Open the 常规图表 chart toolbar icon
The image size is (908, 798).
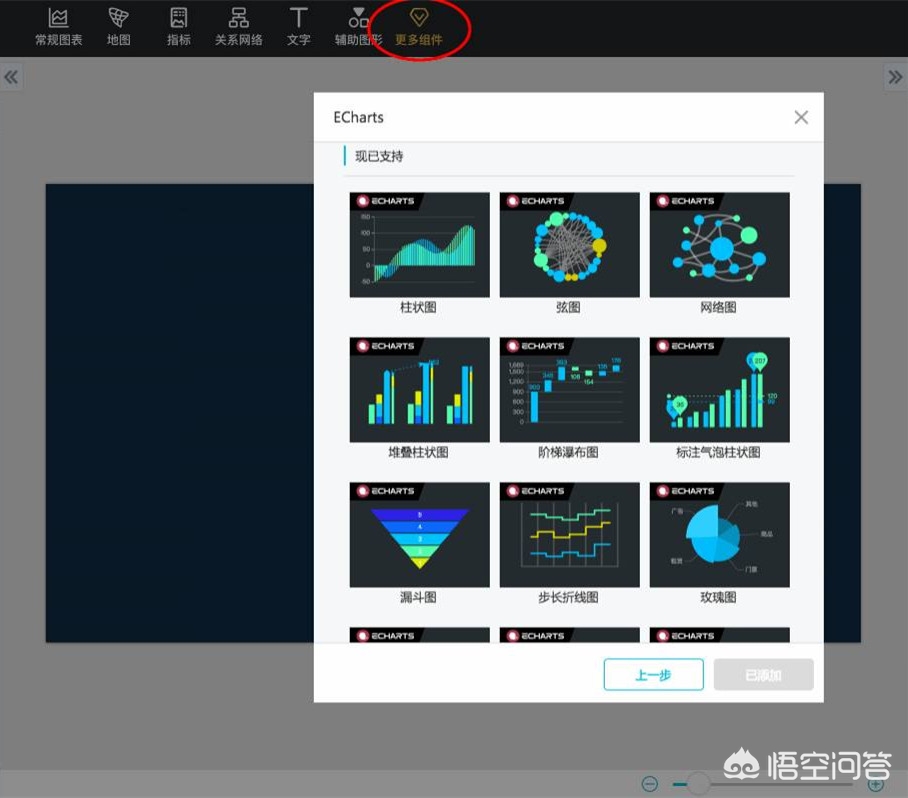pyautogui.click(x=58, y=18)
